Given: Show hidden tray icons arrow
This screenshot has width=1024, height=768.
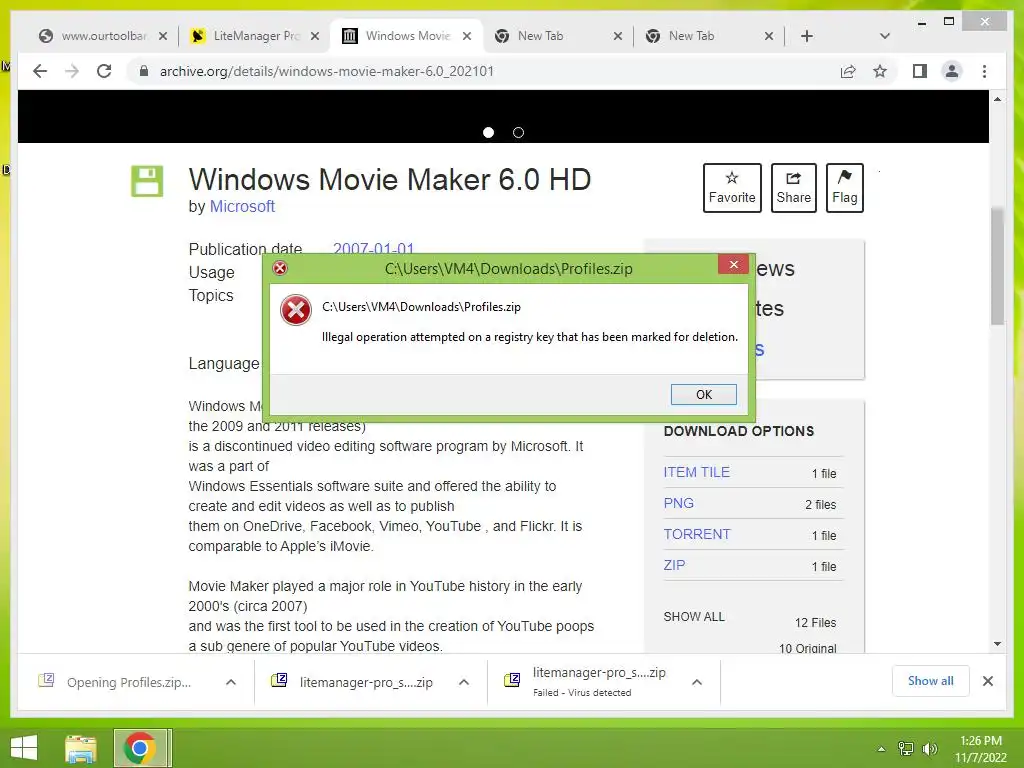Looking at the screenshot, I should coord(881,749).
